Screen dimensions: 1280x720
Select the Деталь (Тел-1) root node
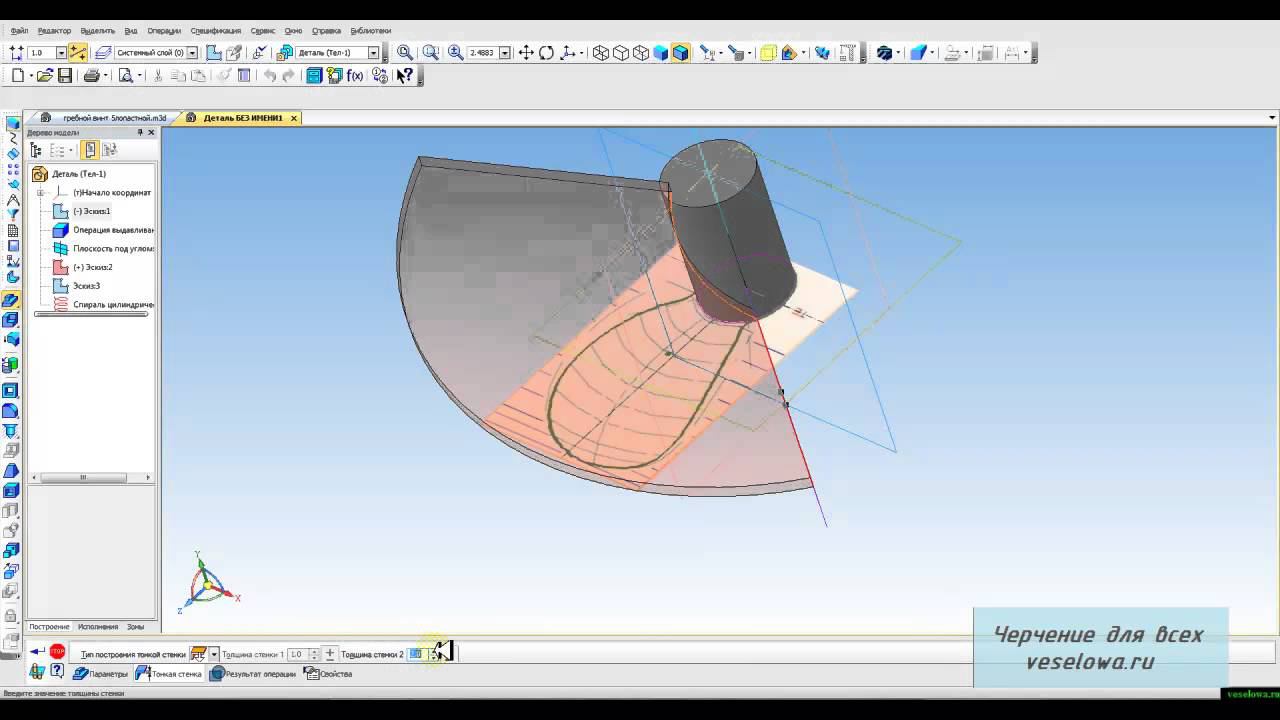(x=78, y=174)
